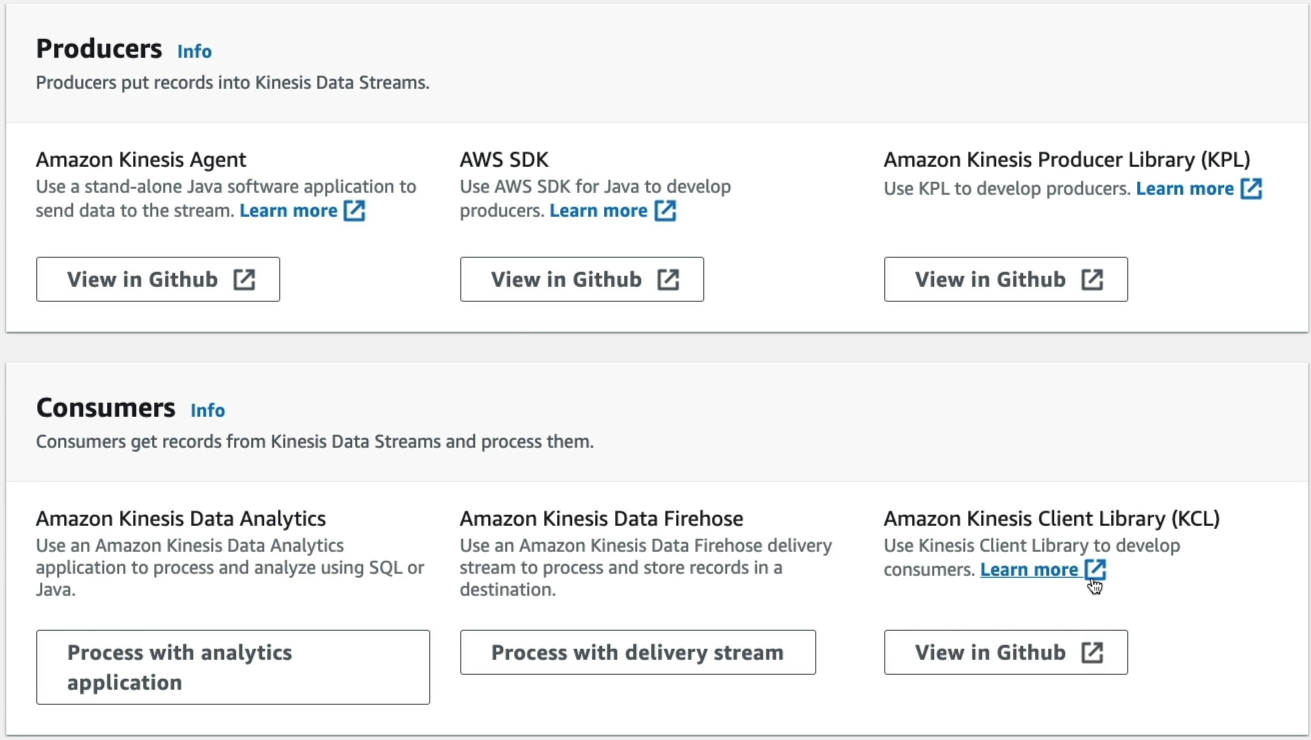The height and width of the screenshot is (740, 1311).
Task: Click 'Consumers get records from Kinesis Data Streams' text
Action: [315, 442]
